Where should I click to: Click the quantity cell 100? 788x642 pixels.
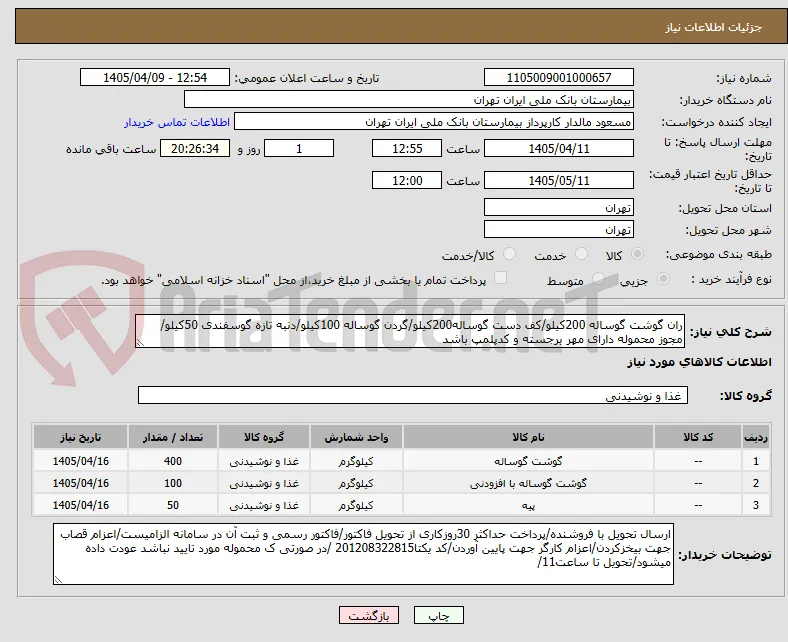(173, 483)
